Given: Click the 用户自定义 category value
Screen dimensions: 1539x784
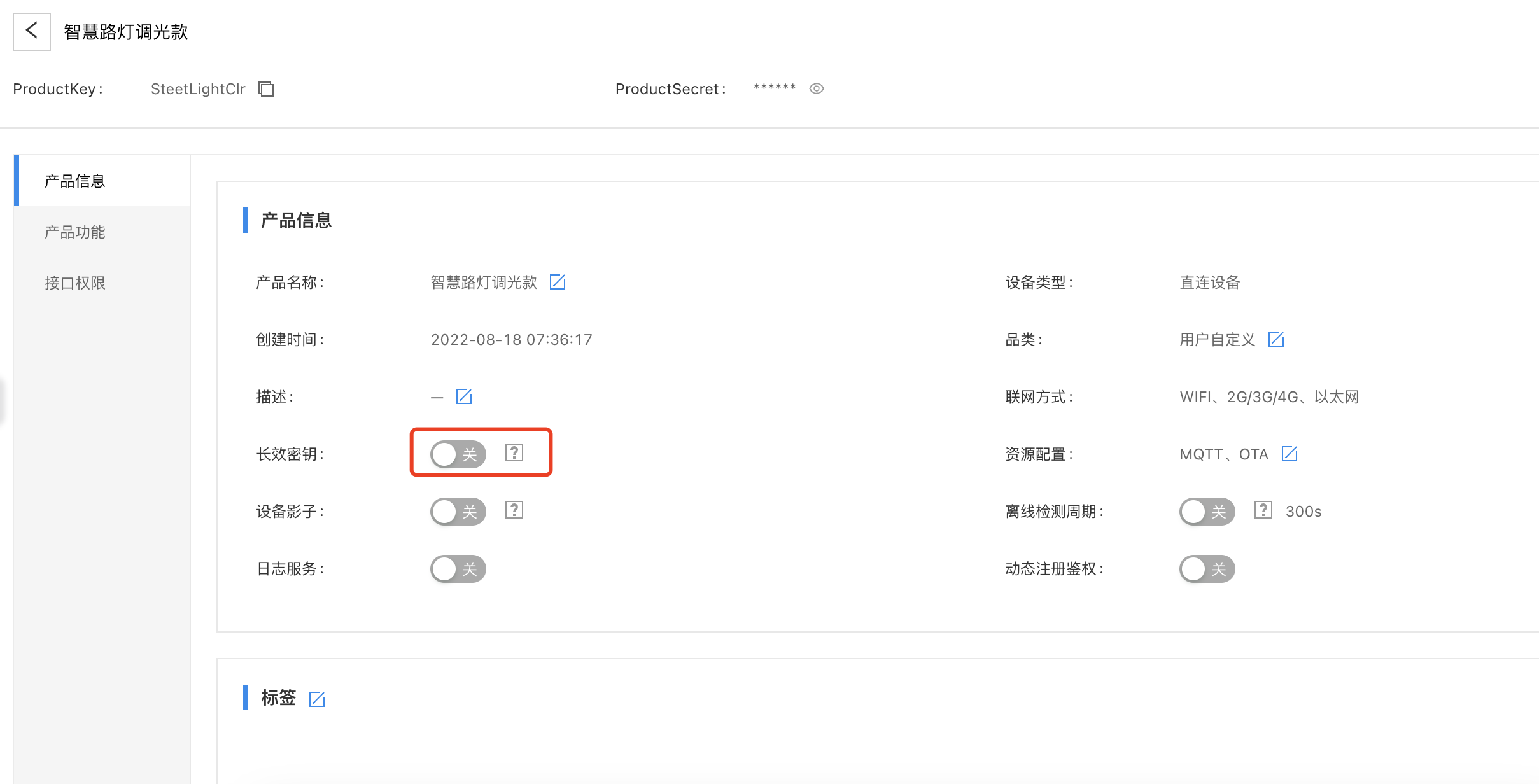Looking at the screenshot, I should point(1218,340).
